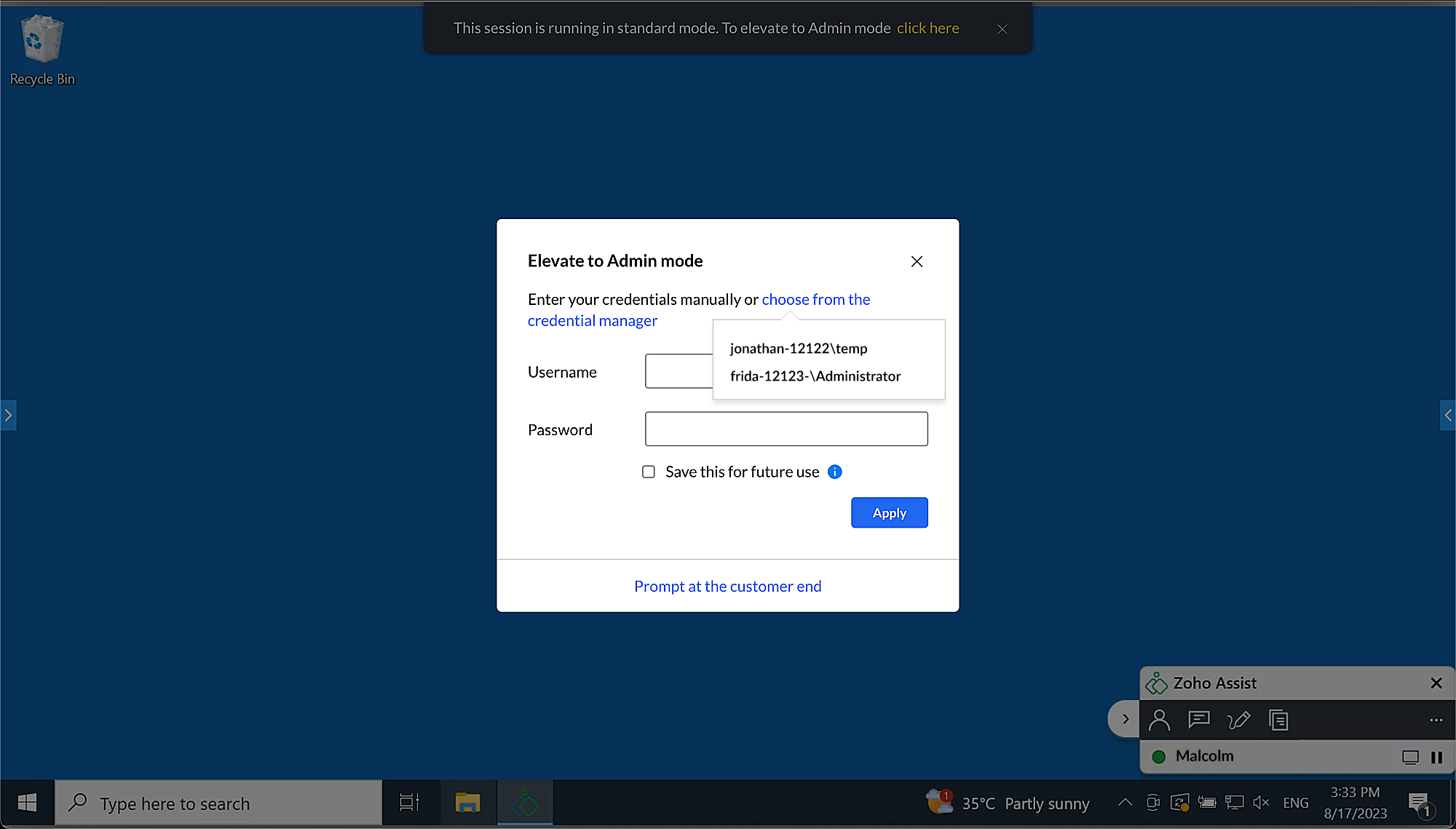The height and width of the screenshot is (829, 1456).
Task: Select frida-12123-\Administrator from the credential list
Action: [x=814, y=376]
